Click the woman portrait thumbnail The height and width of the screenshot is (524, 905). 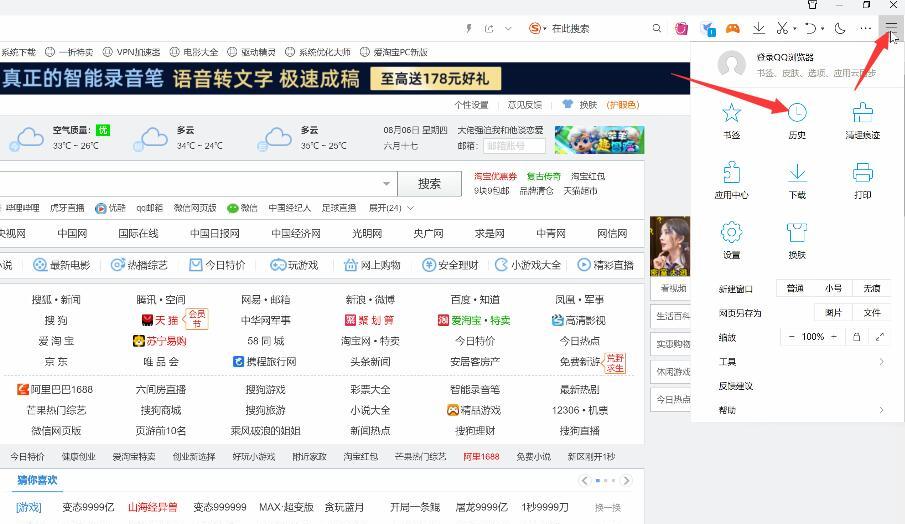tap(670, 246)
